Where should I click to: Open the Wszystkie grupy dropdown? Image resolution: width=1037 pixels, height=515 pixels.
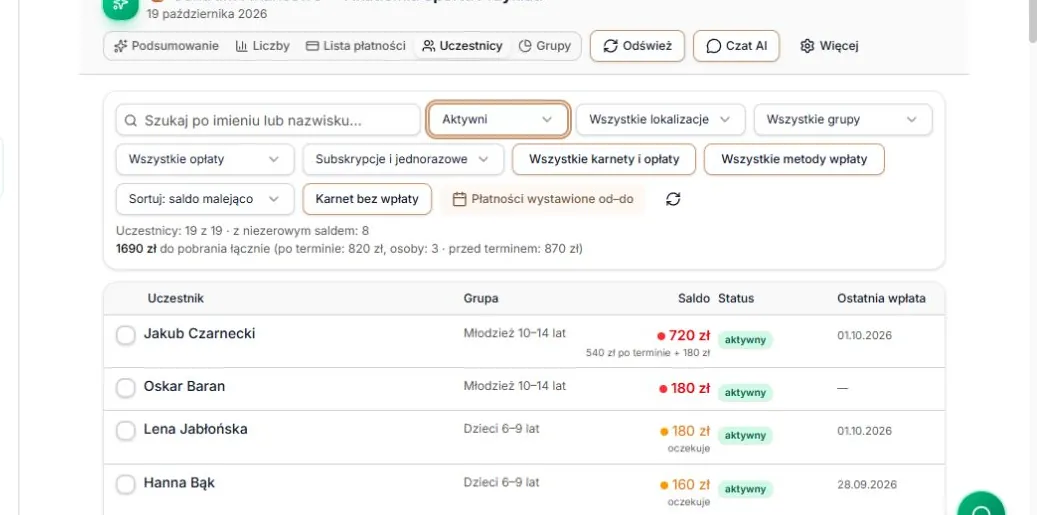(843, 120)
